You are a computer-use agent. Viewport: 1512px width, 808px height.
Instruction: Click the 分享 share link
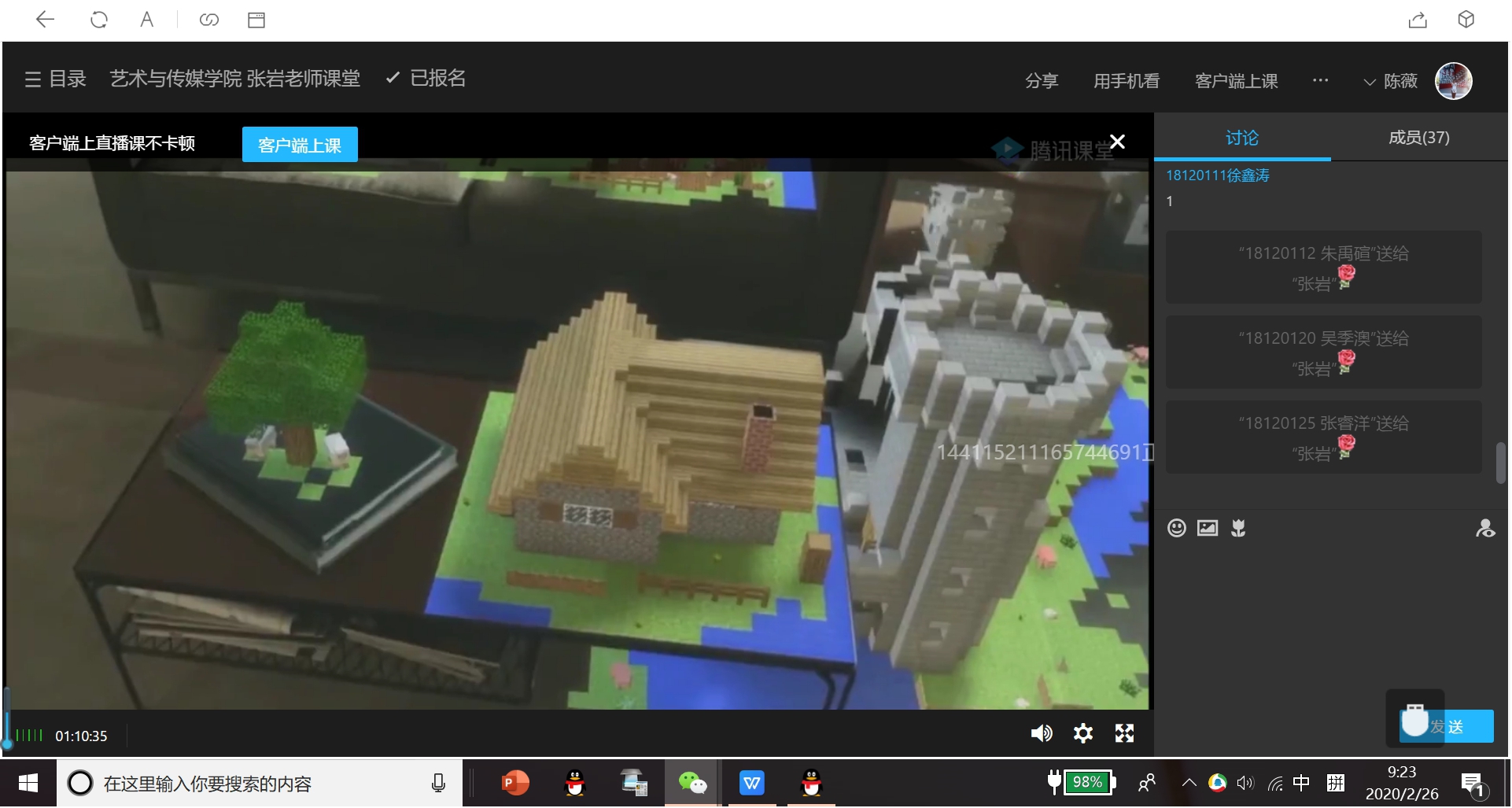[1042, 81]
